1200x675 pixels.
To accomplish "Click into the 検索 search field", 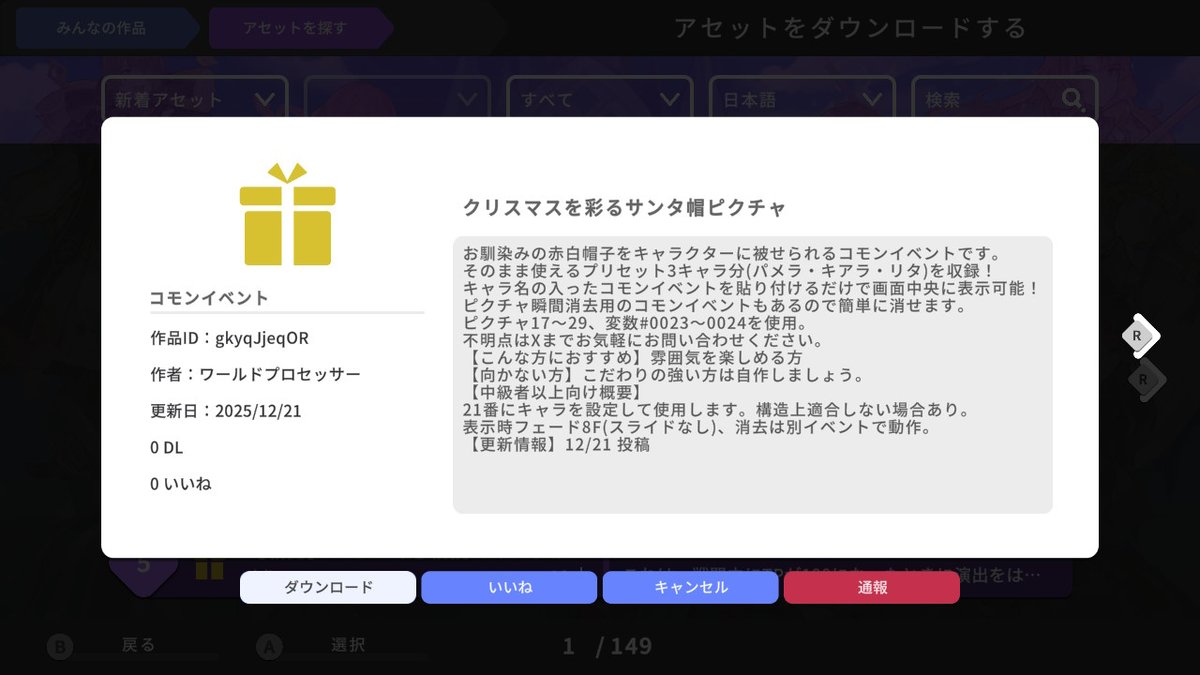I will (1003, 99).
